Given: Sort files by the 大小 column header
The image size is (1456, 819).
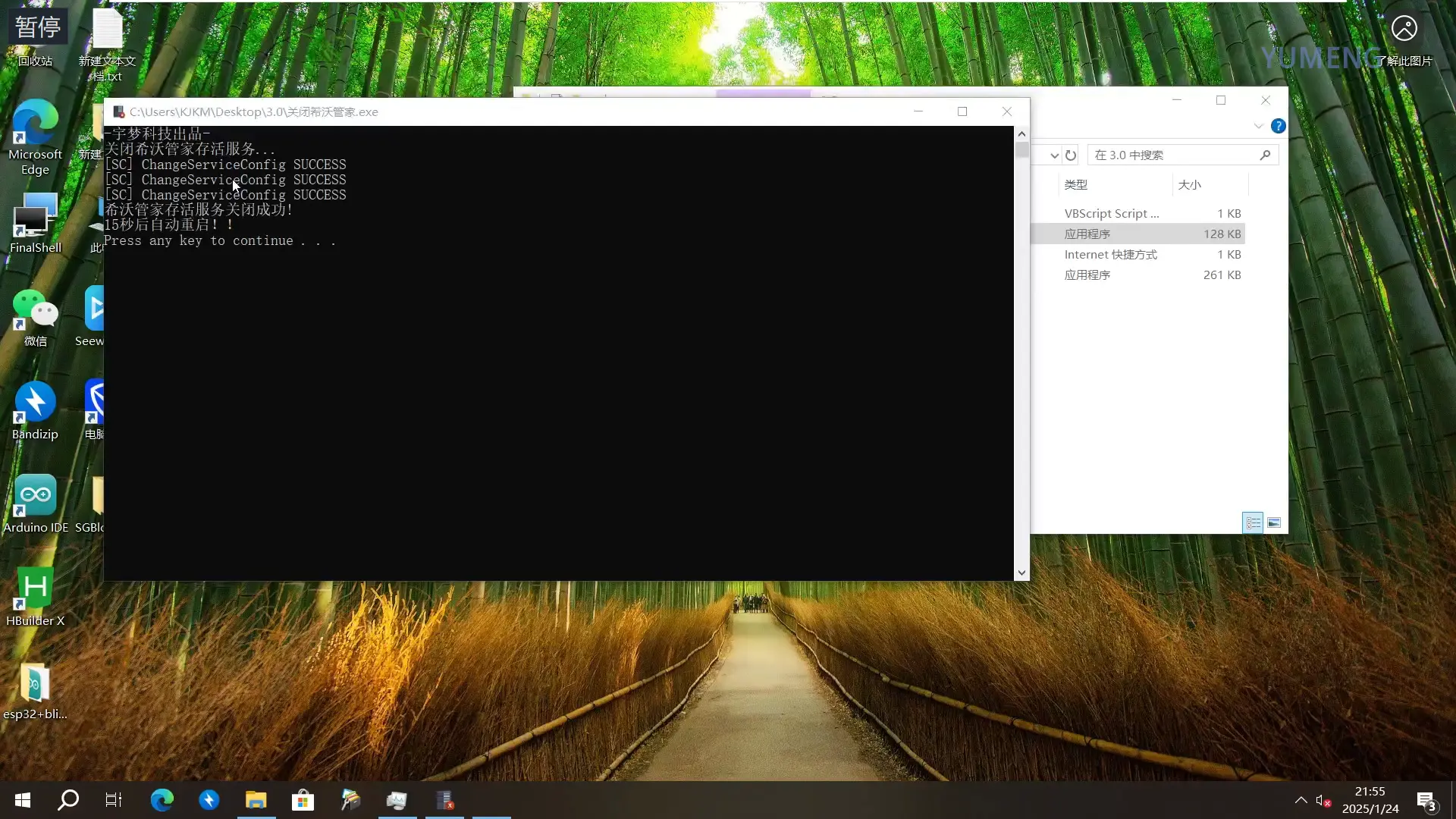Looking at the screenshot, I should click(1189, 184).
